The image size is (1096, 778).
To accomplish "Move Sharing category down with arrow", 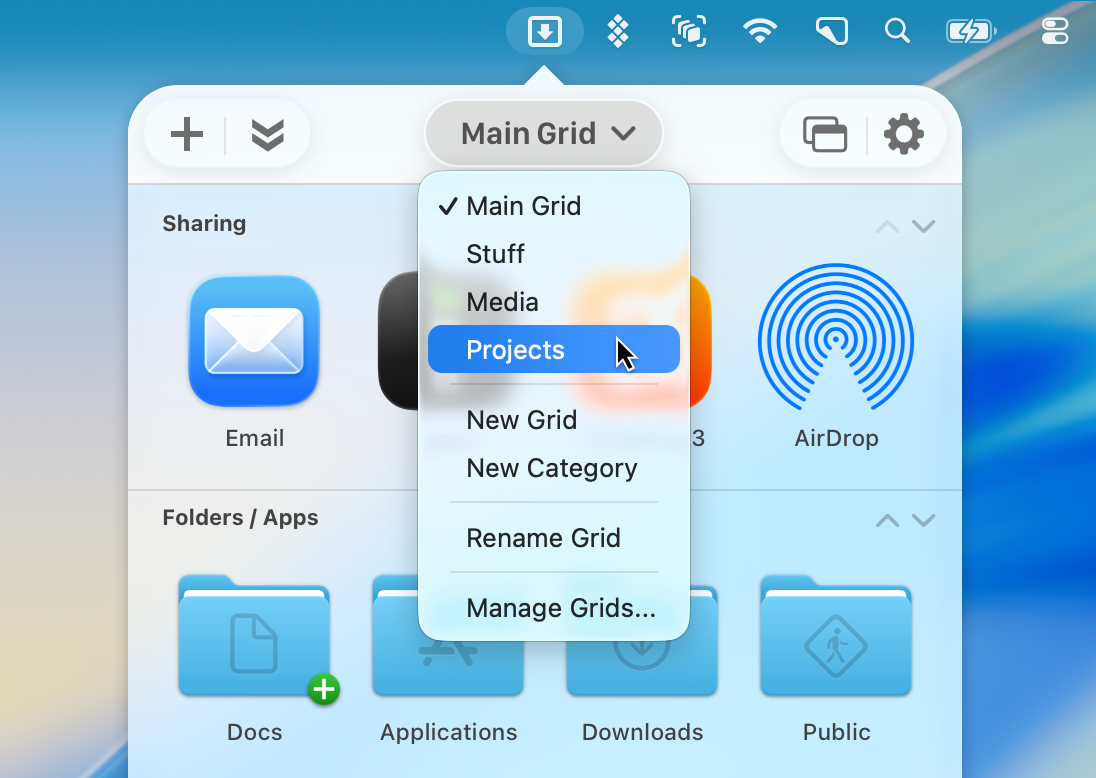I will tap(924, 226).
